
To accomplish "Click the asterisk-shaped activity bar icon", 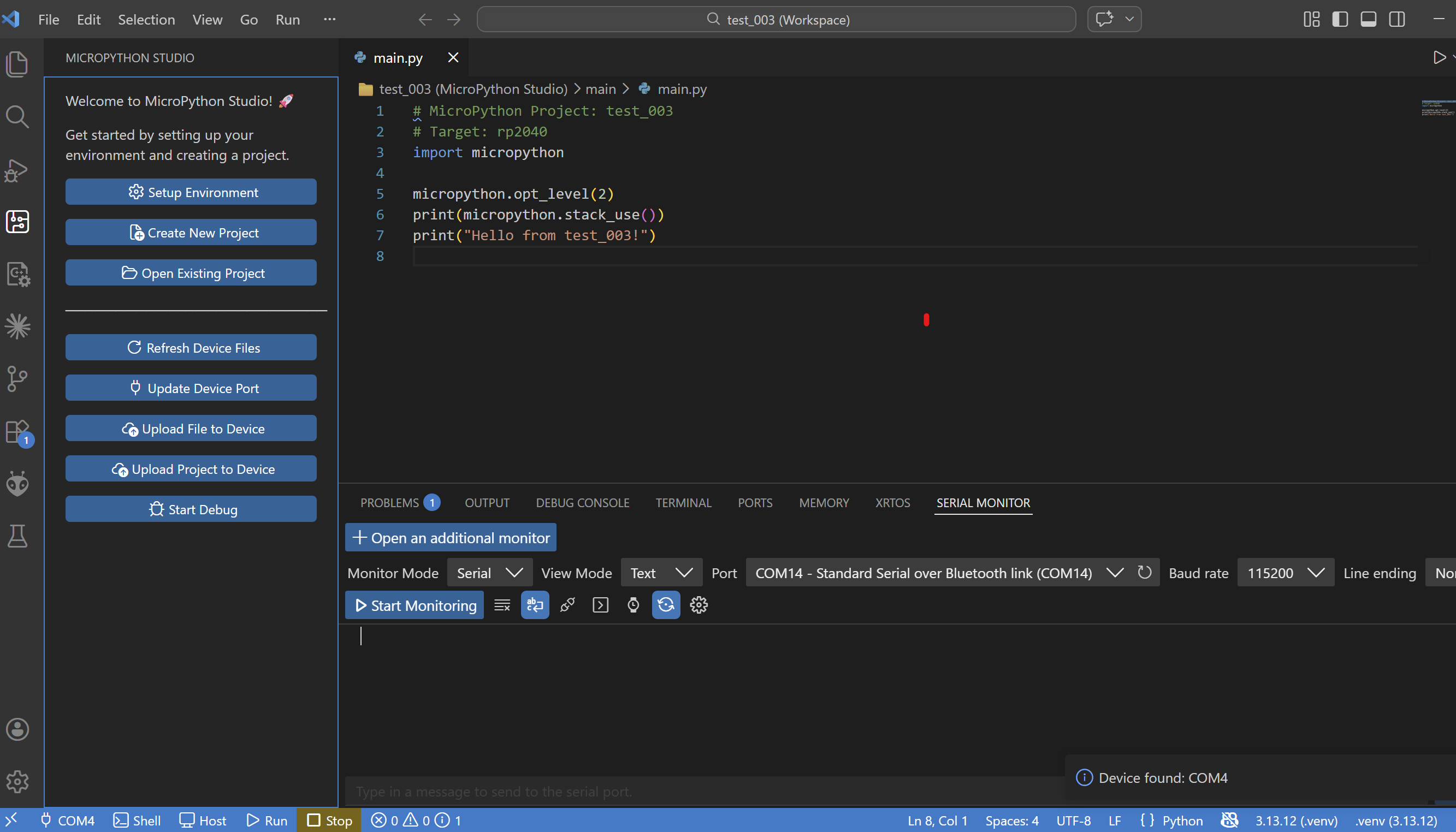I will 17,326.
